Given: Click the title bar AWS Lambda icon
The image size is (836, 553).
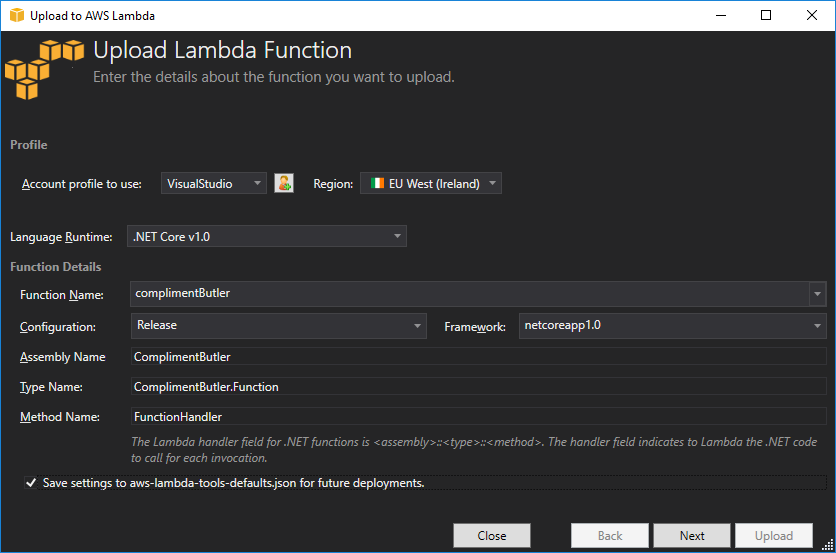Looking at the screenshot, I should 17,16.
